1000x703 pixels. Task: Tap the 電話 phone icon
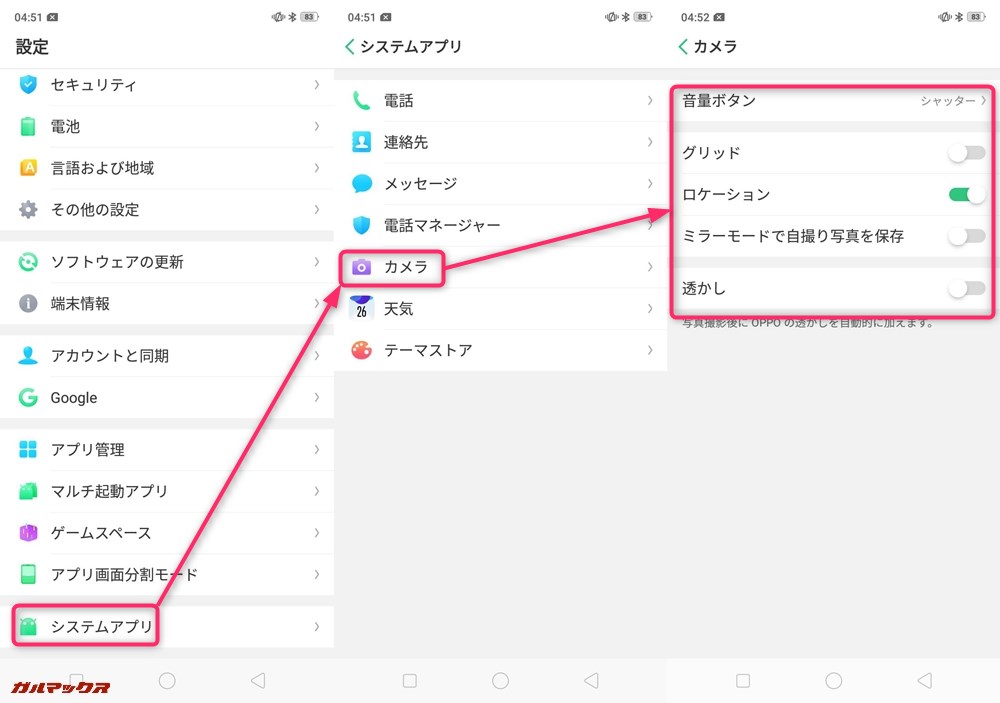tap(360, 101)
